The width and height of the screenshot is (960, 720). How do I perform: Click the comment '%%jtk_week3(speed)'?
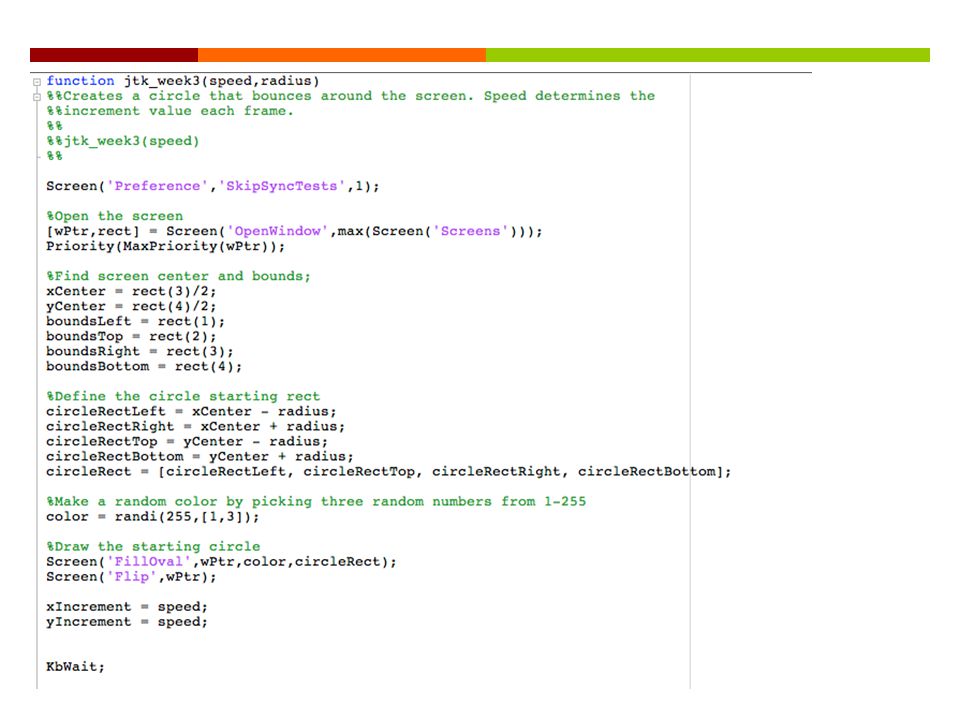[x=123, y=141]
